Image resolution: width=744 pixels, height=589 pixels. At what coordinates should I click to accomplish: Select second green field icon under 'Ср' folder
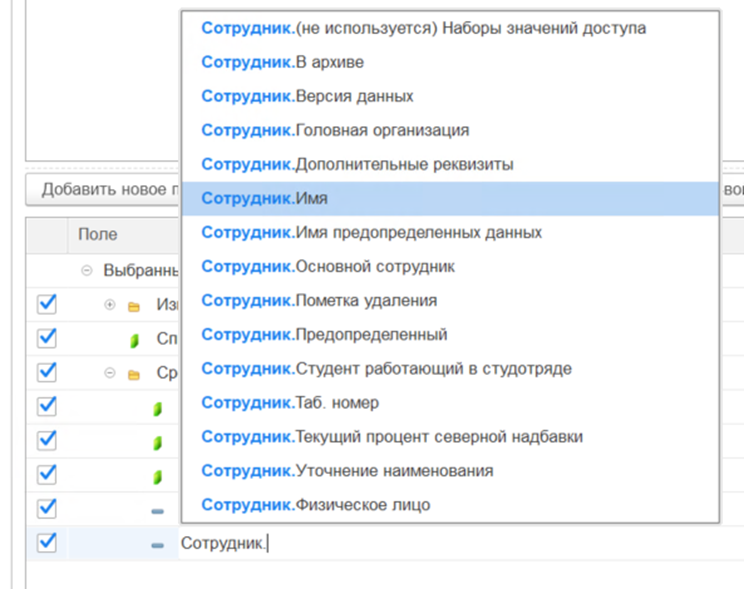coord(157,442)
